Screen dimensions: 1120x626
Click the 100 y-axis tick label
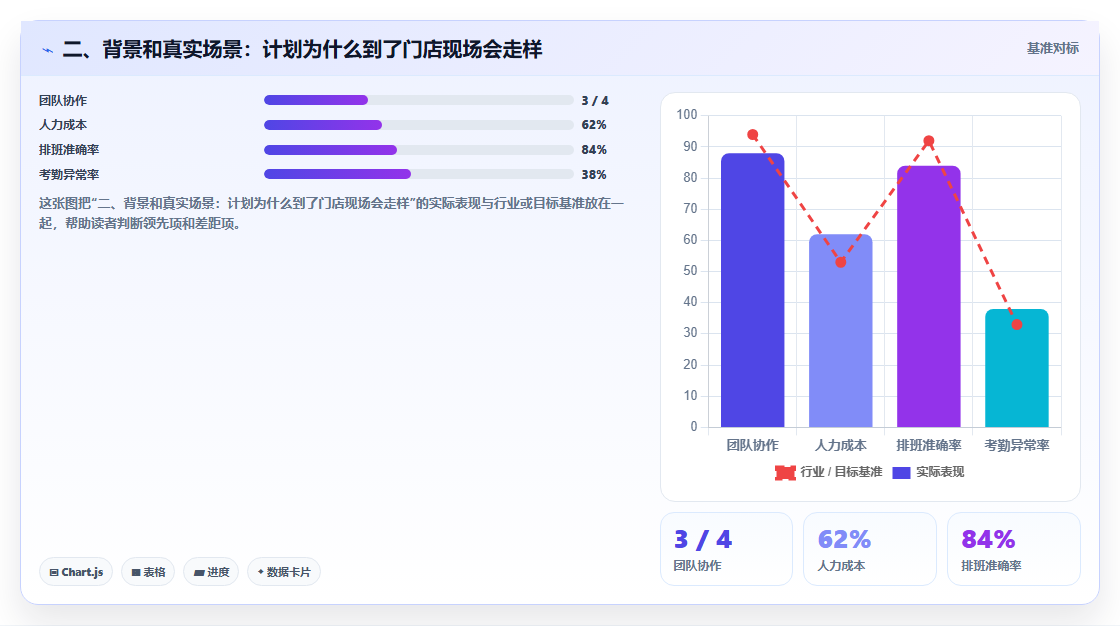(686, 115)
